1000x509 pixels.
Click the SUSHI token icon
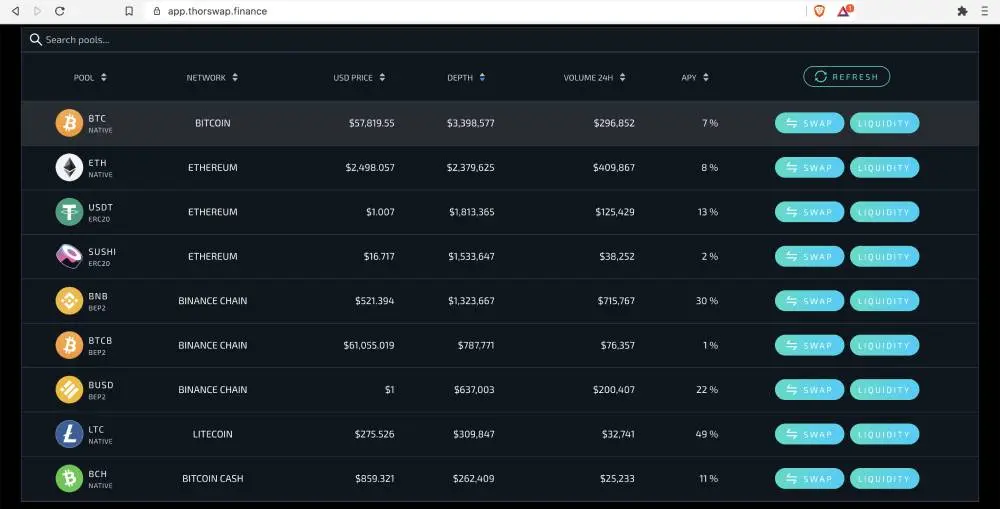(x=69, y=256)
